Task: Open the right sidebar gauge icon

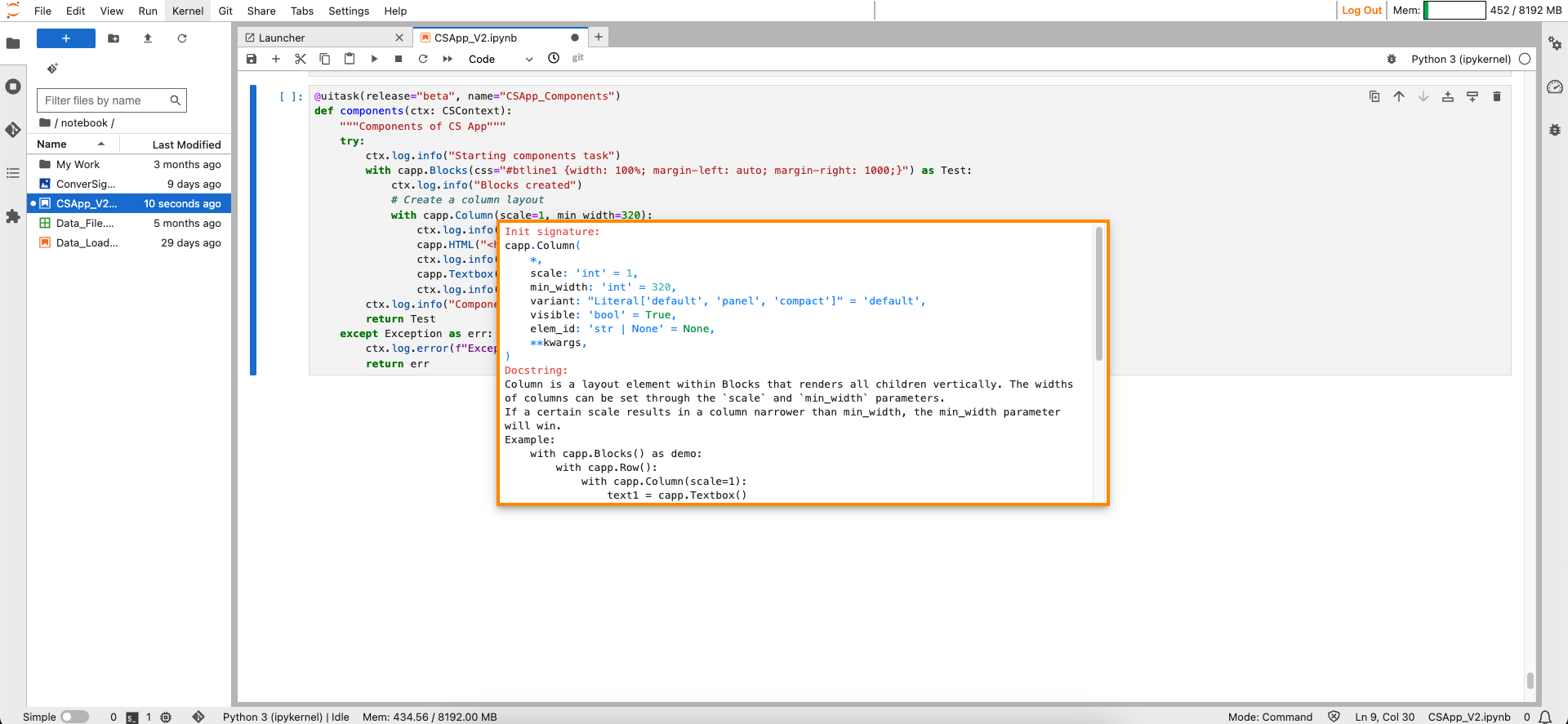Action: pyautogui.click(x=1555, y=87)
